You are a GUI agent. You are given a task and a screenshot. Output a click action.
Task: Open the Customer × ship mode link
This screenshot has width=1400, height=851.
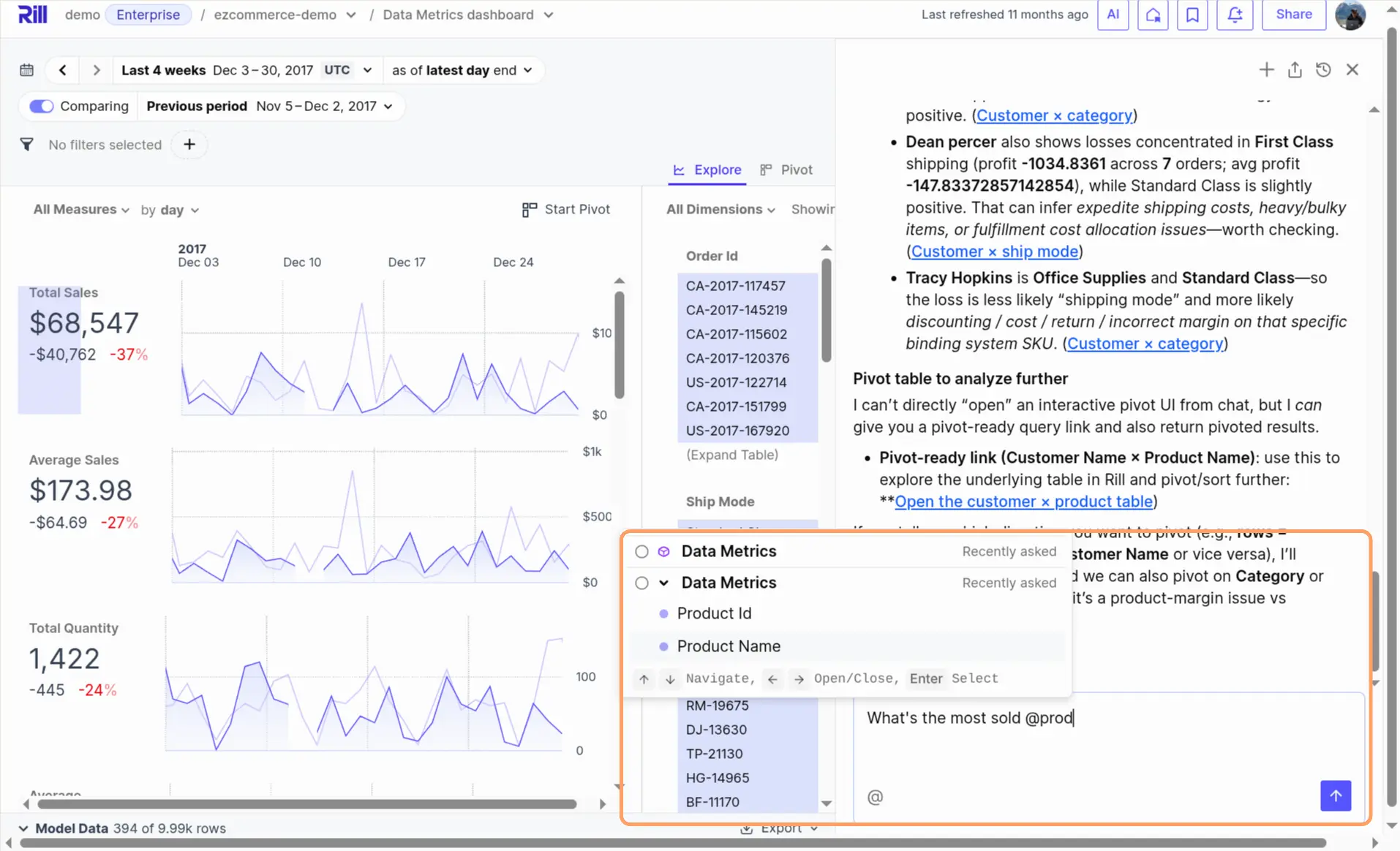tap(995, 251)
